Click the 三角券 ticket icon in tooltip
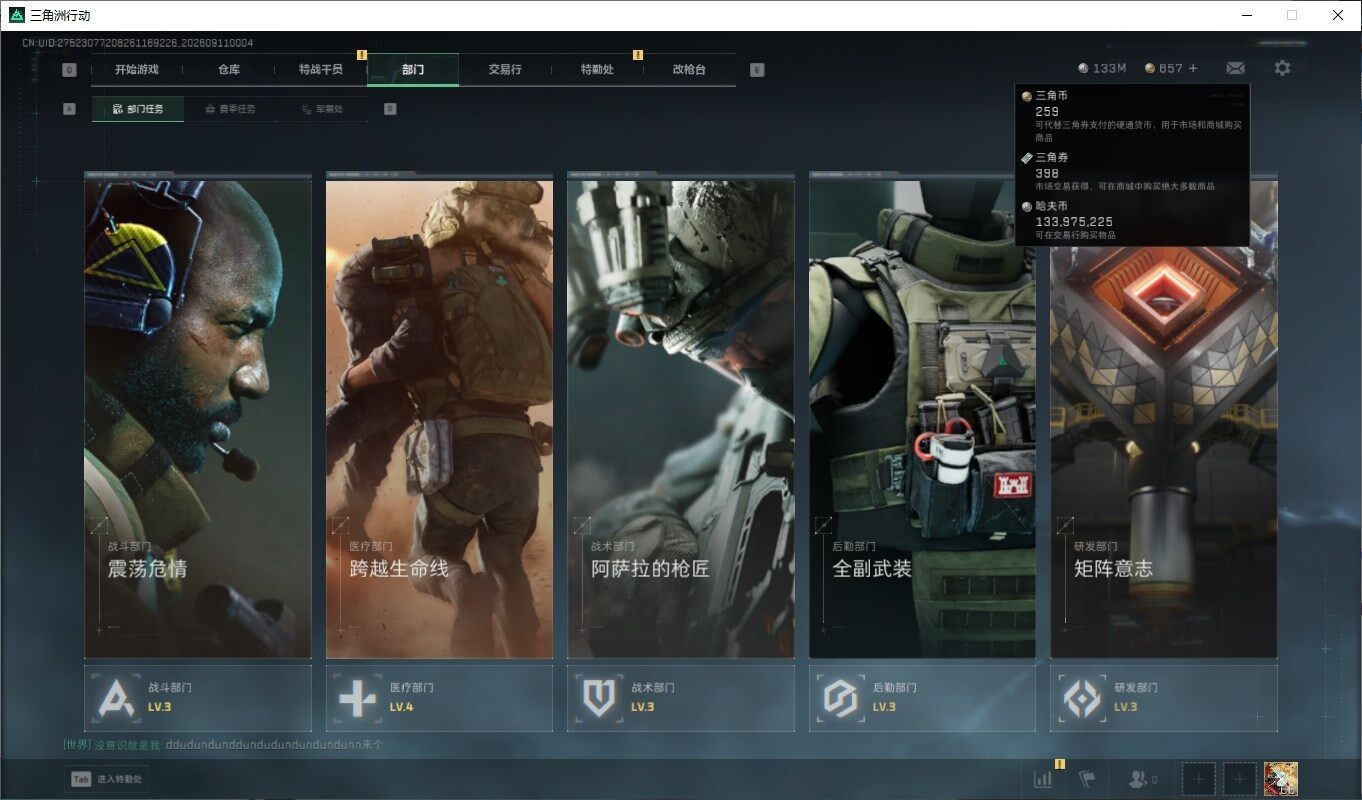Screen dimensions: 1362x800 [x=1026, y=158]
